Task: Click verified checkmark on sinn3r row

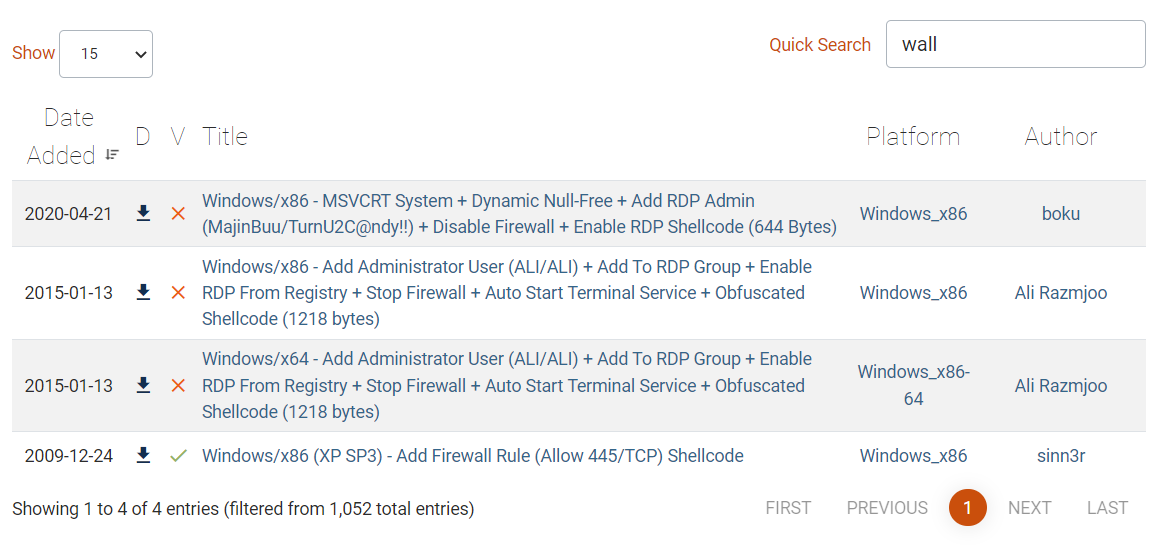Action: 178,456
